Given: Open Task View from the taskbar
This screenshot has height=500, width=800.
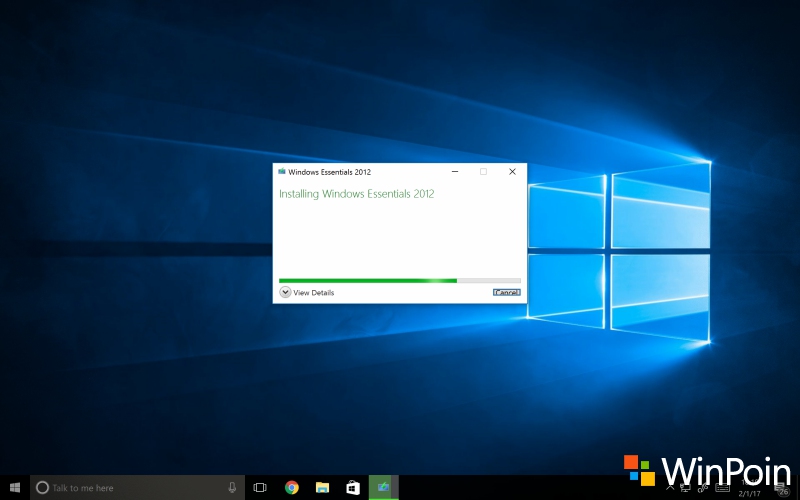Looking at the screenshot, I should (260, 488).
